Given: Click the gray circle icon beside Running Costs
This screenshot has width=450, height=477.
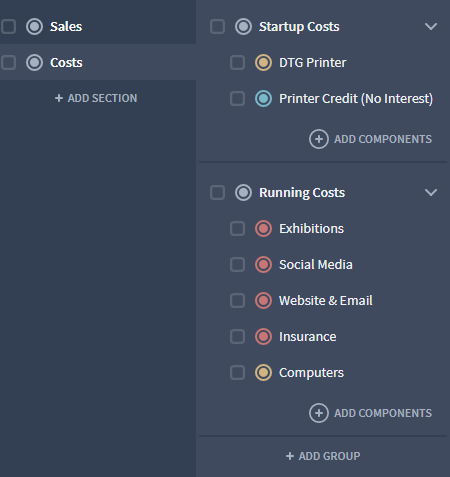Looking at the screenshot, I should (243, 193).
